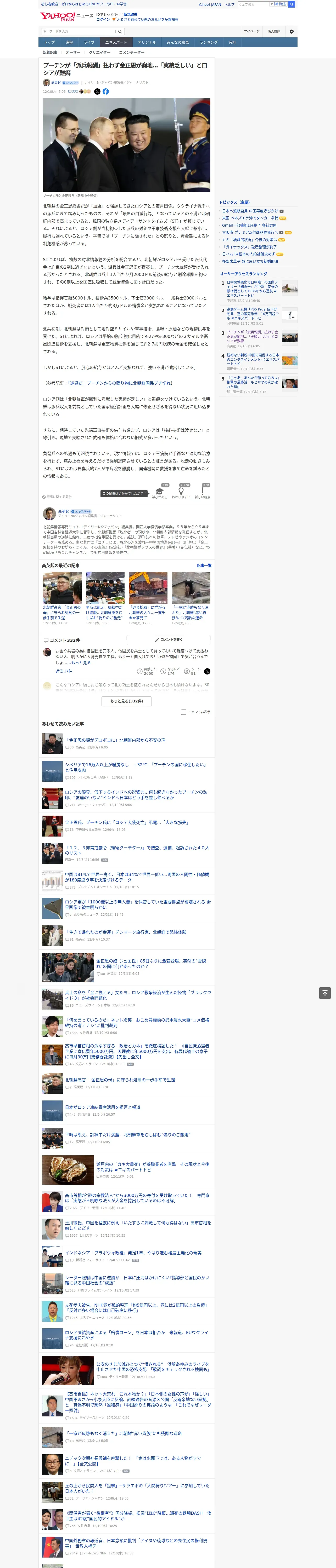The width and height of the screenshot is (336, 1568).
Task: Open article 中国は81%で世界一高く
Action: point(137,877)
